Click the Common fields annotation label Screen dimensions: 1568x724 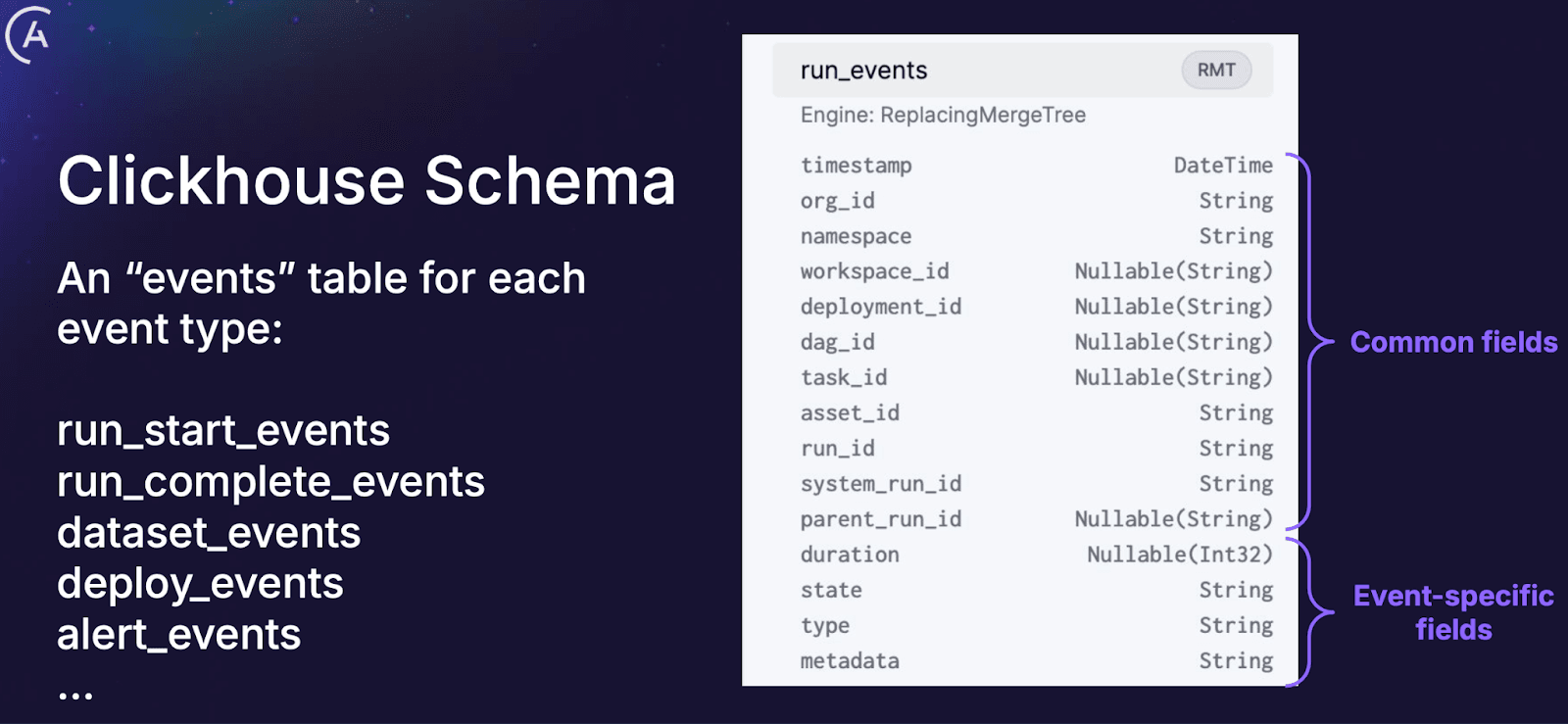(x=1452, y=342)
